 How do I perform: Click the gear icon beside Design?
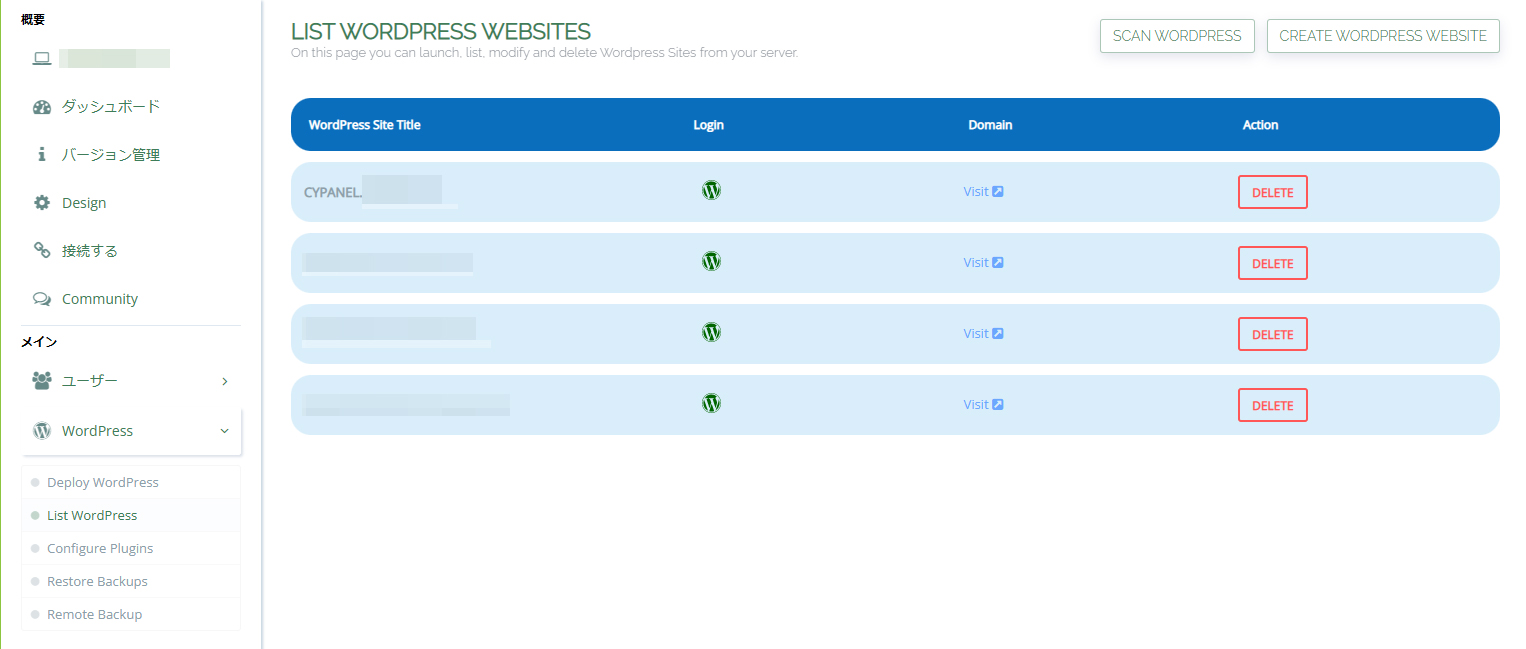tap(41, 203)
